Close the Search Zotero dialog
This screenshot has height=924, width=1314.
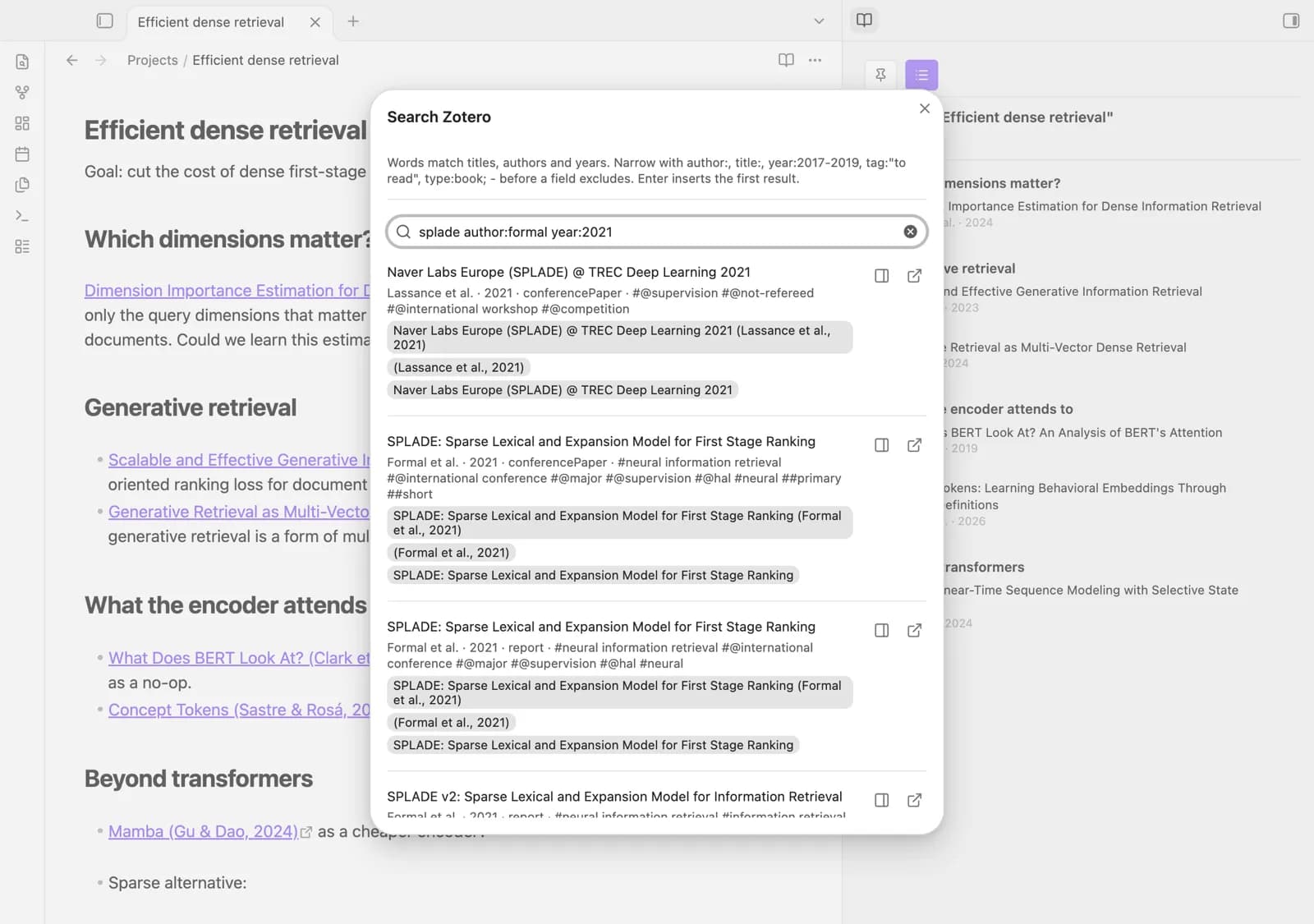pyautogui.click(x=925, y=108)
